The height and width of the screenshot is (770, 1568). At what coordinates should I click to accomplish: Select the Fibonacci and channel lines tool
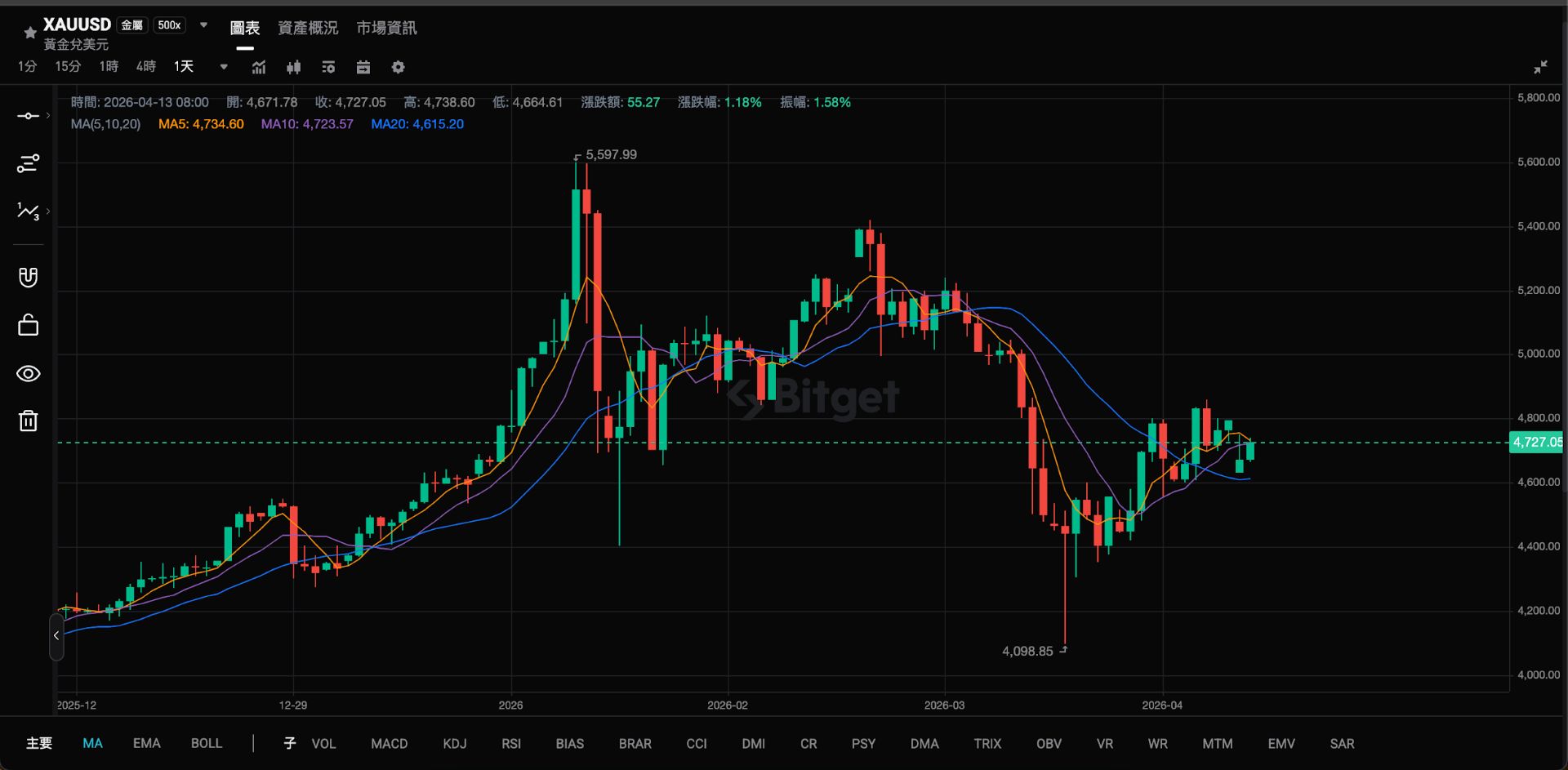pos(28,163)
